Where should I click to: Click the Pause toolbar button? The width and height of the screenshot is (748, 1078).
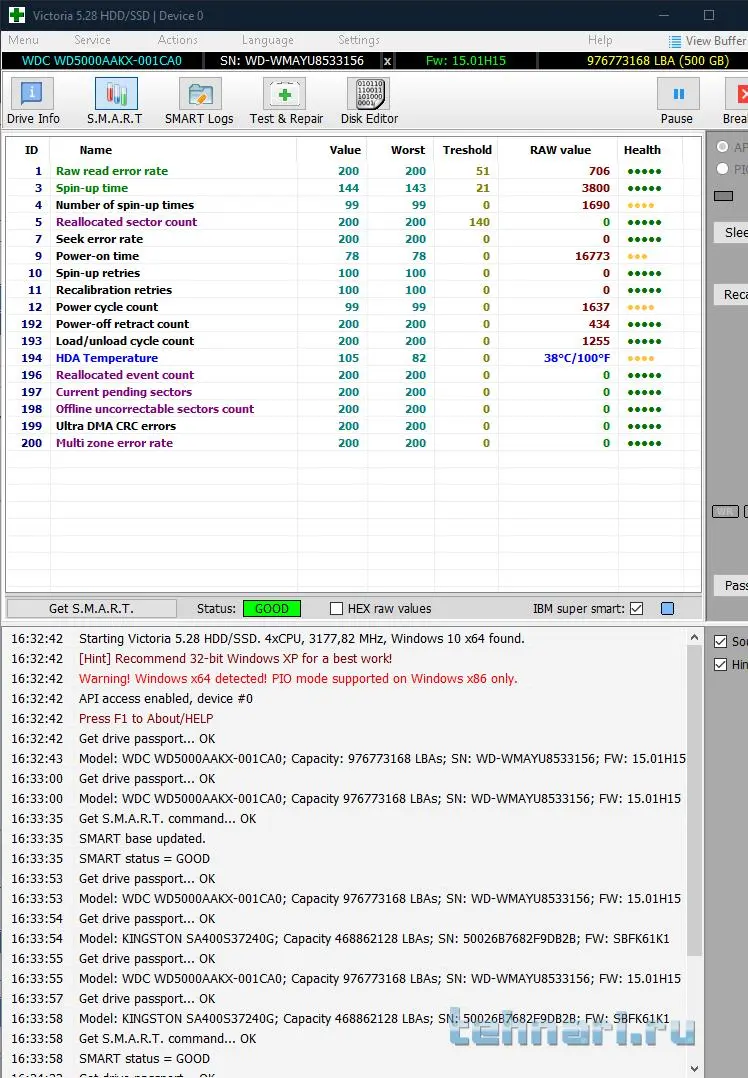click(677, 101)
